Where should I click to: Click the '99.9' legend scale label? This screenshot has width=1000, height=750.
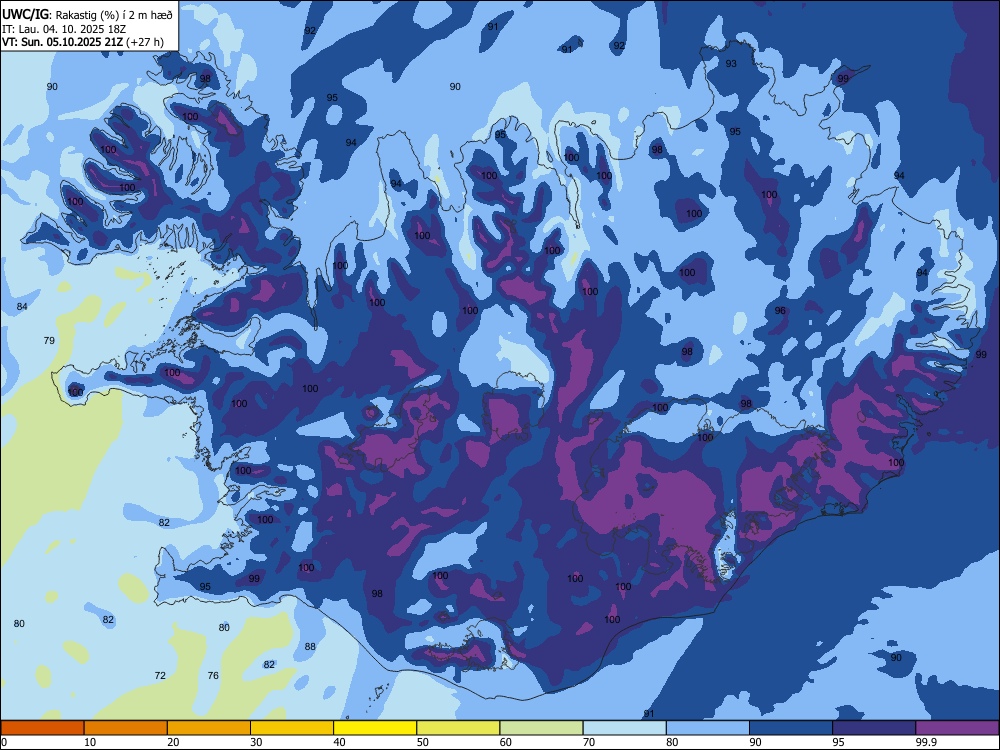point(926,742)
